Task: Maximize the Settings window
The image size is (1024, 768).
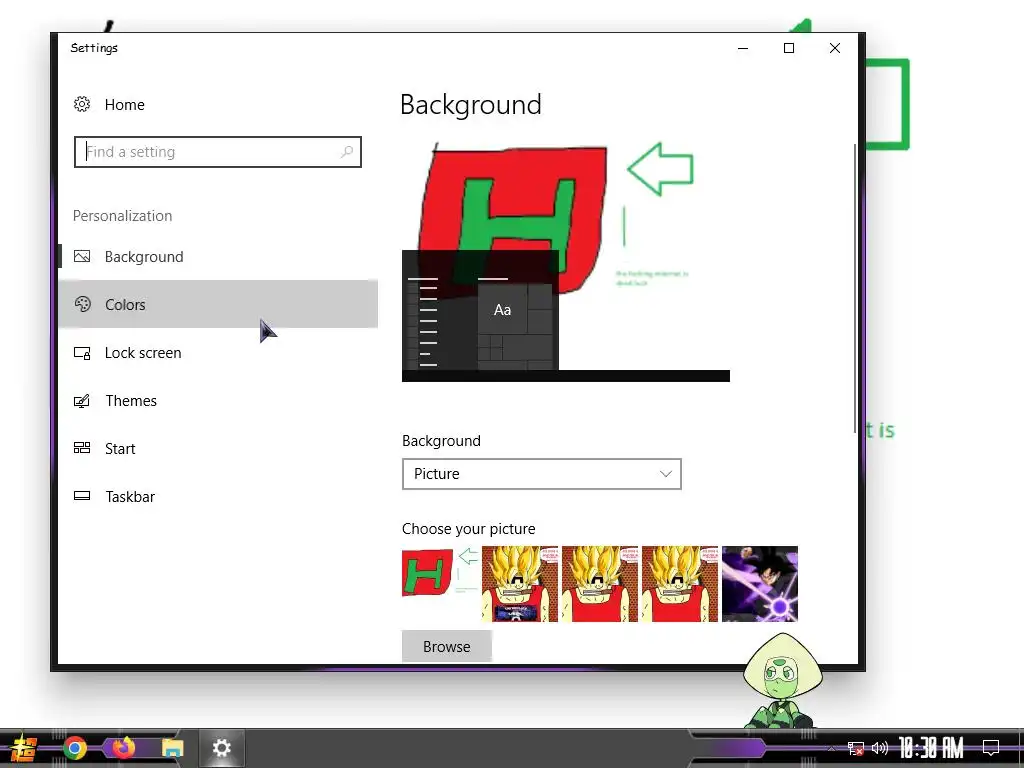Action: point(789,48)
